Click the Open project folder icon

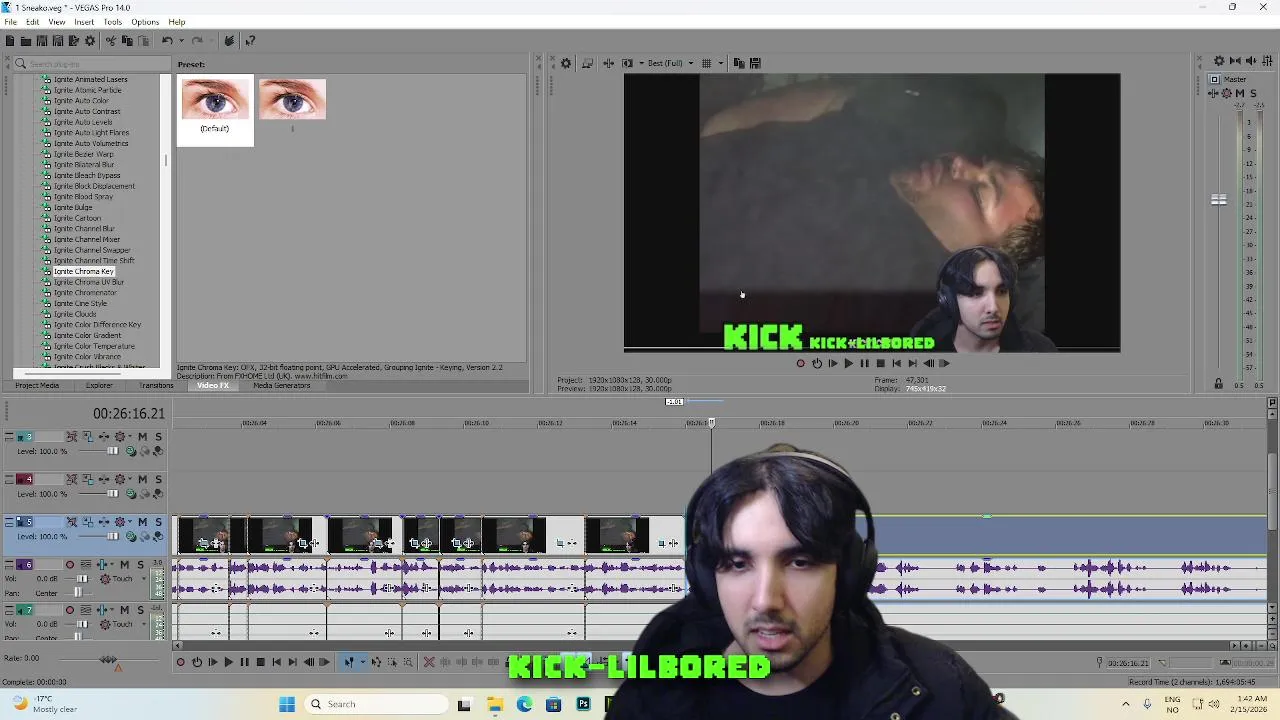click(x=26, y=41)
